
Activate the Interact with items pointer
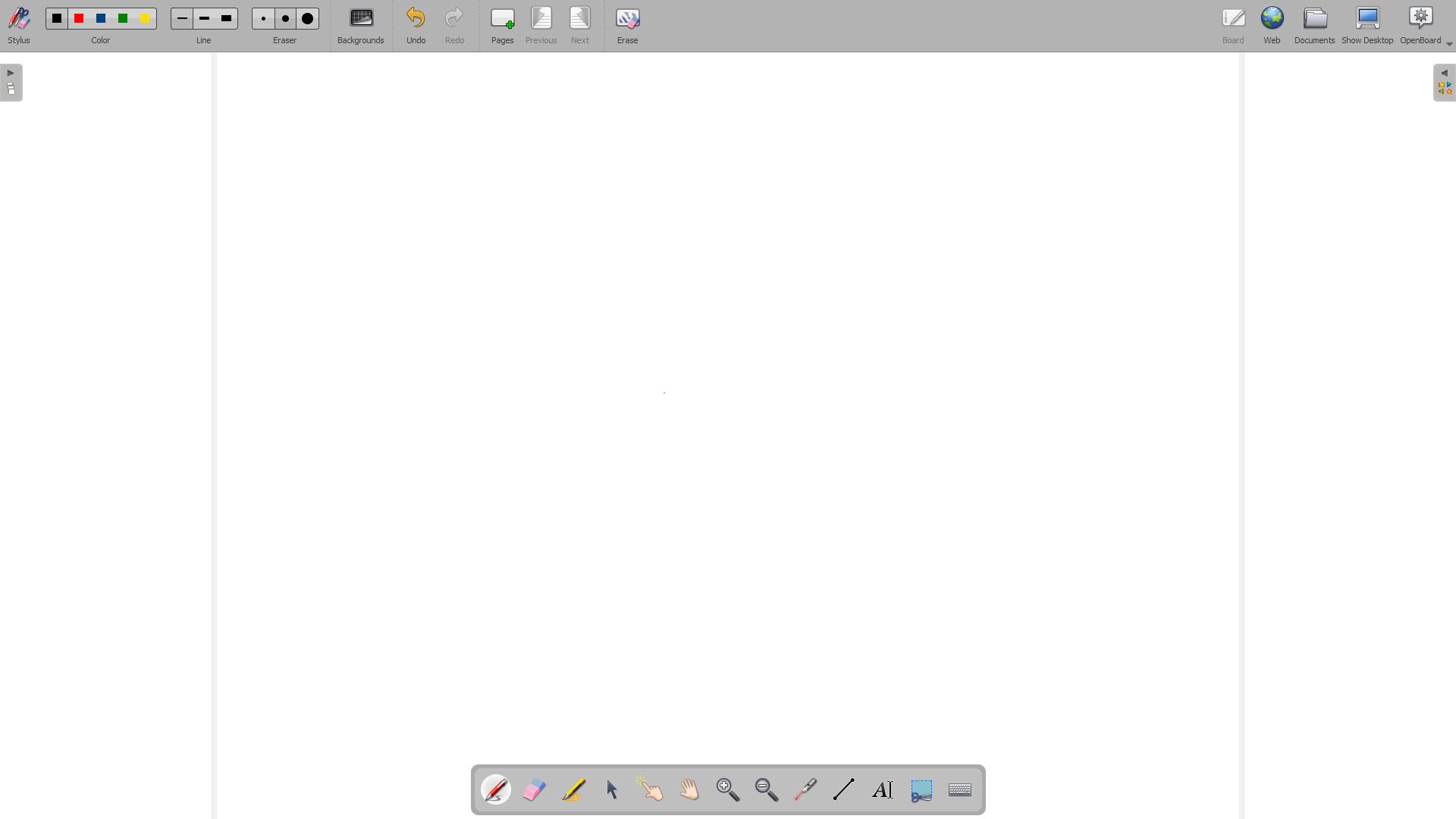(x=650, y=789)
